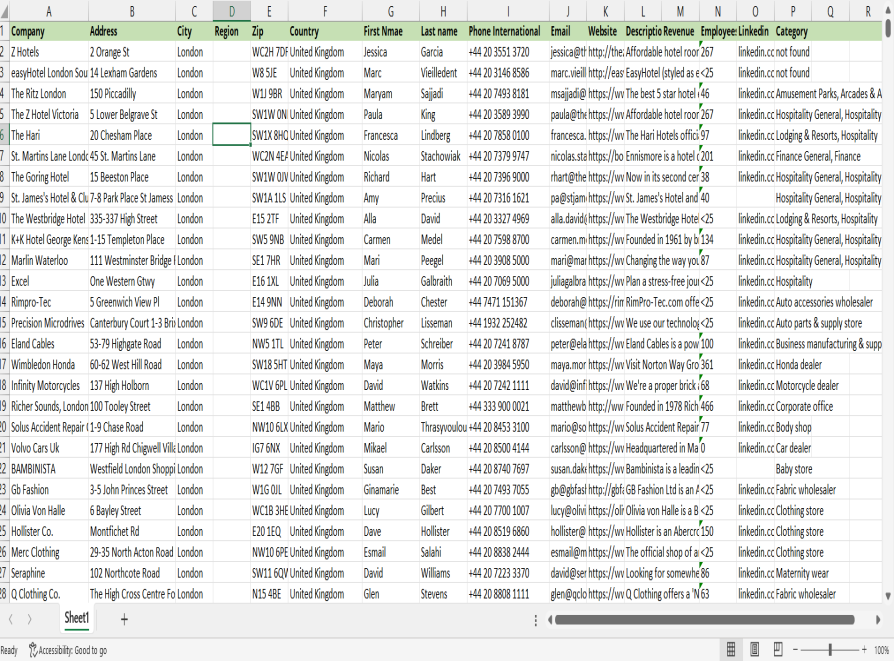
Task: Select the 'The Goring Hotel' cell
Action: (x=49, y=177)
